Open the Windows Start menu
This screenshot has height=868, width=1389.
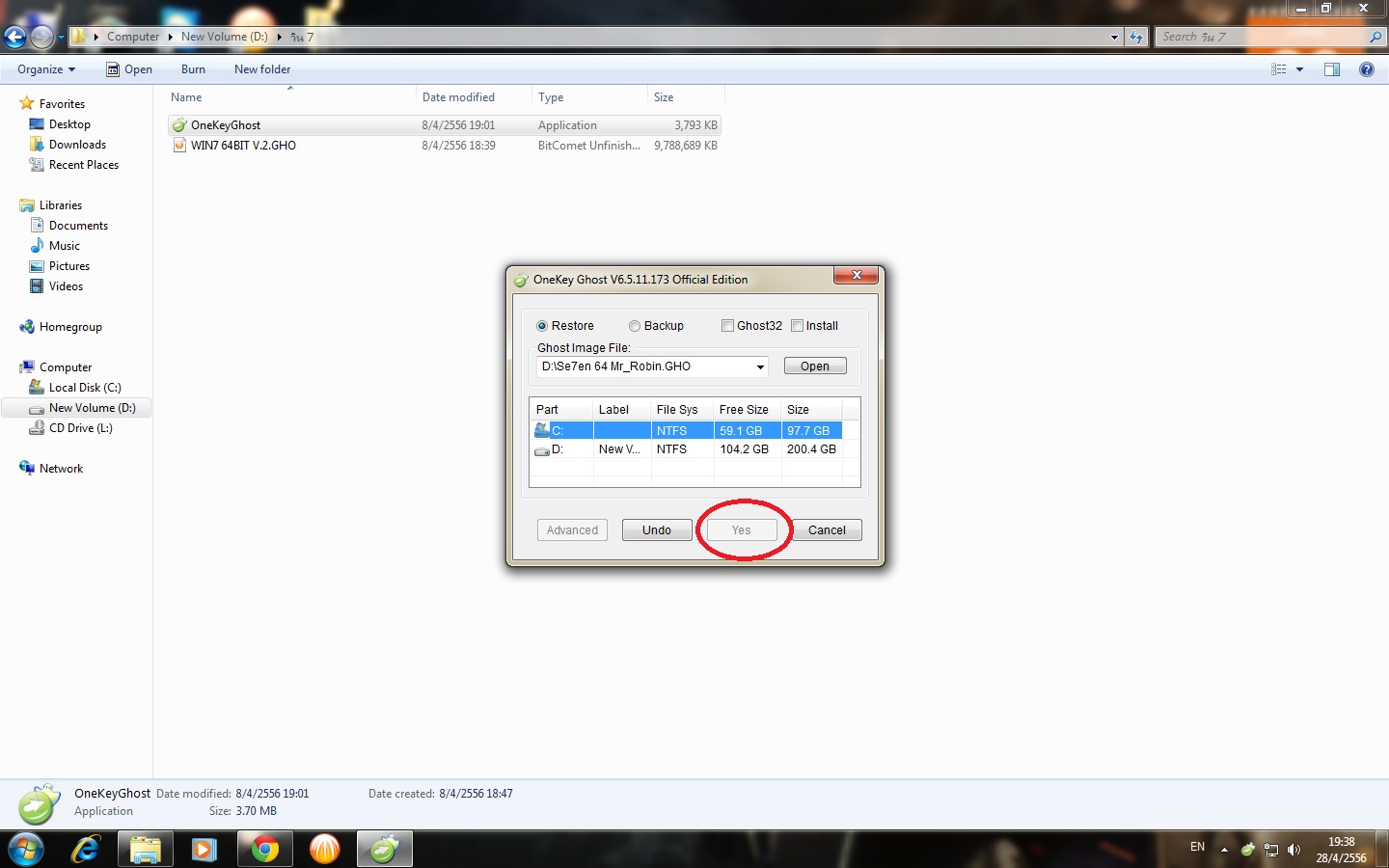click(x=26, y=850)
